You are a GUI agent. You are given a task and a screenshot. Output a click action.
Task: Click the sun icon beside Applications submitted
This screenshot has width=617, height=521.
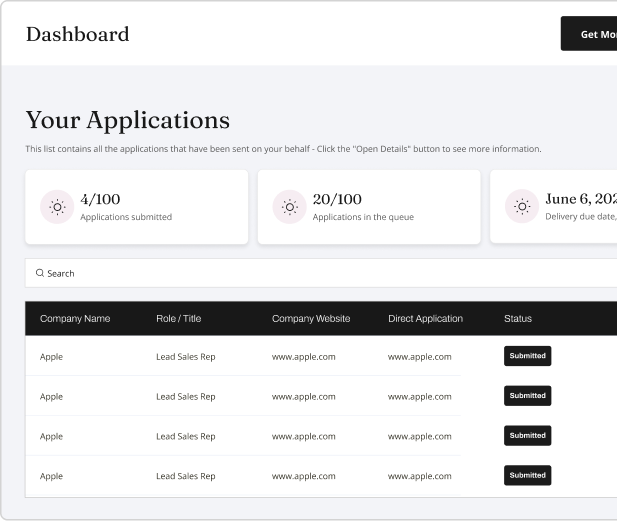tap(57, 207)
